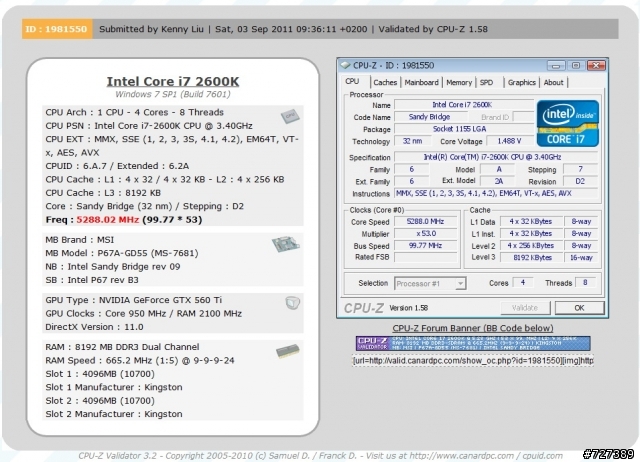Click the CPU-Z Validator forum banner image
Image resolution: width=640 pixels, height=462 pixels.
[473, 343]
